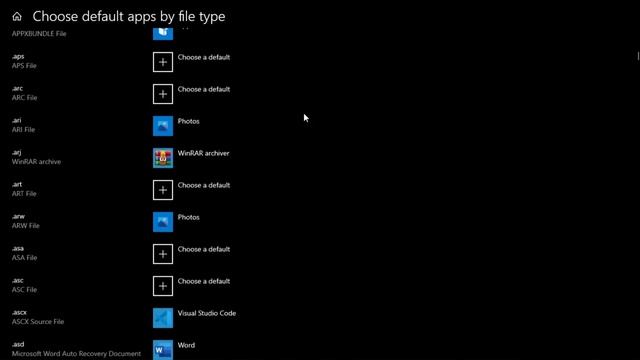The width and height of the screenshot is (640, 360).
Task: Select the .arw extension text
Action: pos(18,216)
